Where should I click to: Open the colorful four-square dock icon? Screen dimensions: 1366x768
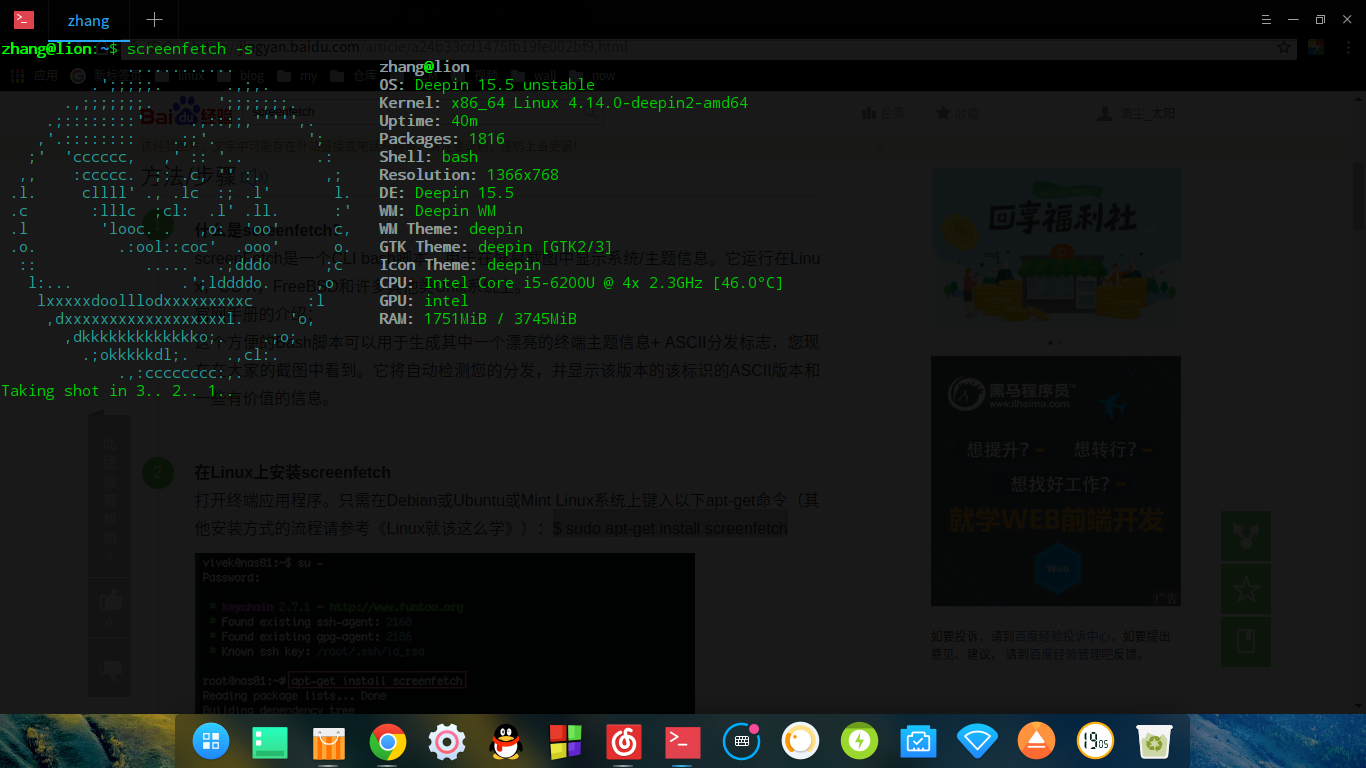(x=565, y=741)
